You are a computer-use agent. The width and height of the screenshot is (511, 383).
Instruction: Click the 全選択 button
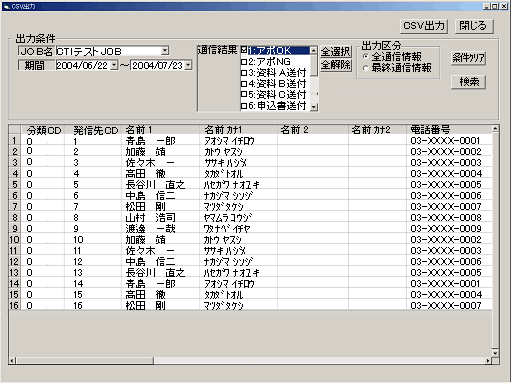(x=336, y=52)
